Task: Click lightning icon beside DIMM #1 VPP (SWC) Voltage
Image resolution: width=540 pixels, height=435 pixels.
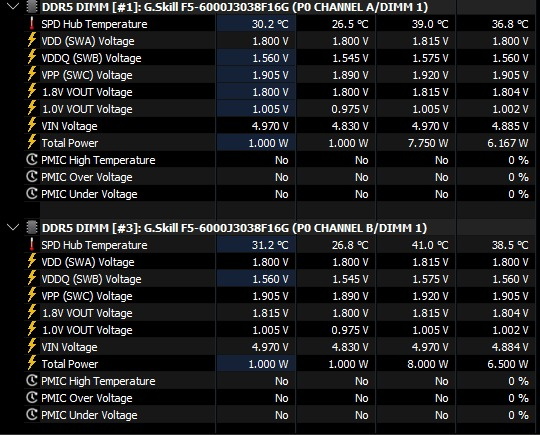Action: (32, 74)
